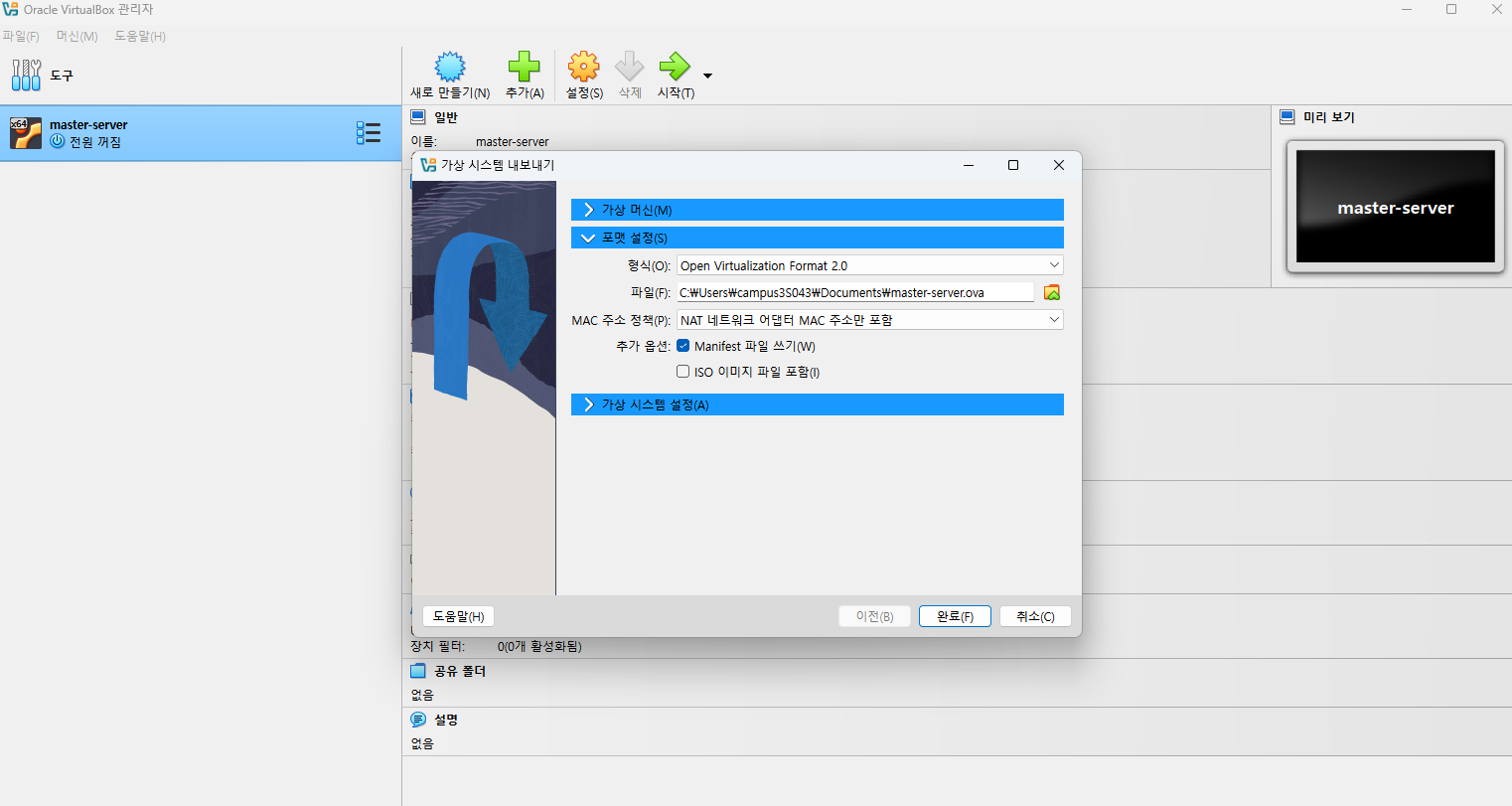Enable the ISO 이미지 파일 포함(I) checkbox

682,372
